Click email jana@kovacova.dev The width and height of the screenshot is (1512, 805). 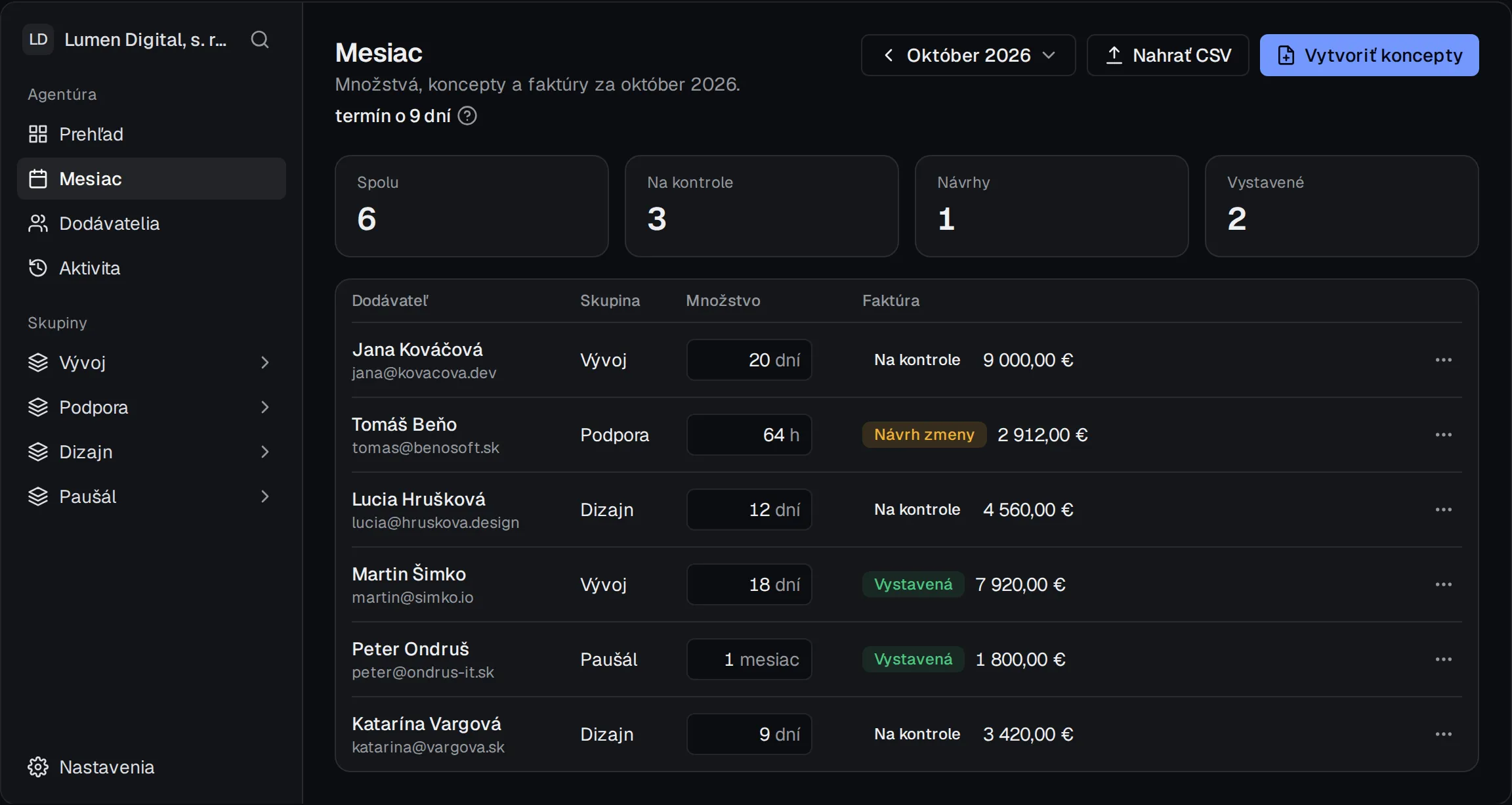(424, 373)
